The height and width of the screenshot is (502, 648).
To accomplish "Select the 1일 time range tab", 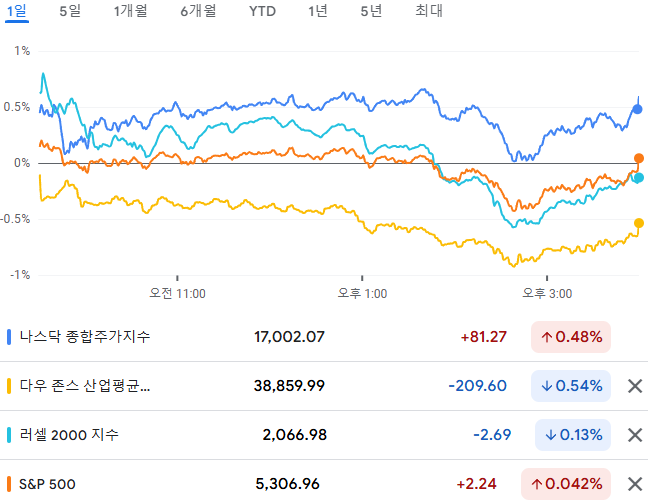I will [x=17, y=11].
